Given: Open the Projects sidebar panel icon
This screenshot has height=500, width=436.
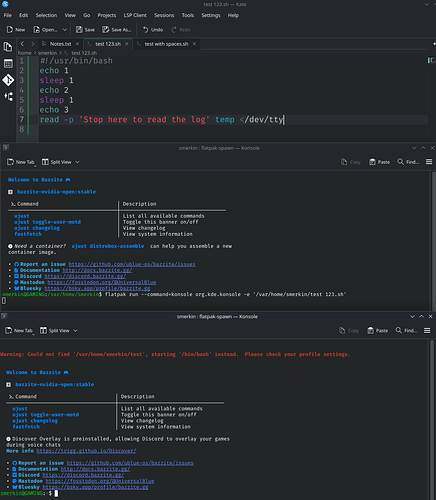Looking at the screenshot, I should 8,63.
